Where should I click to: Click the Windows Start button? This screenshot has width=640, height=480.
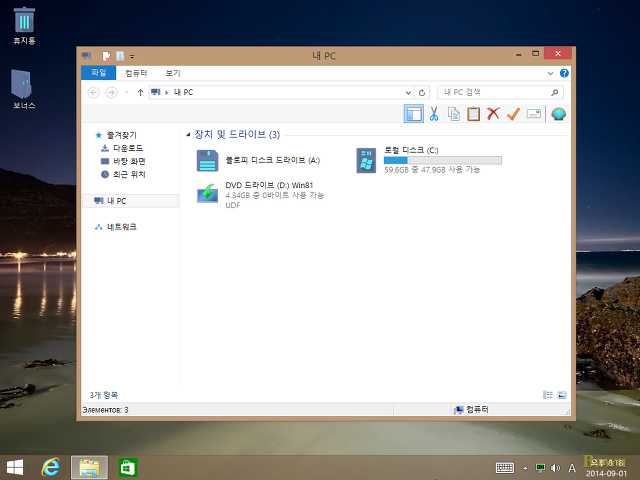[15, 467]
